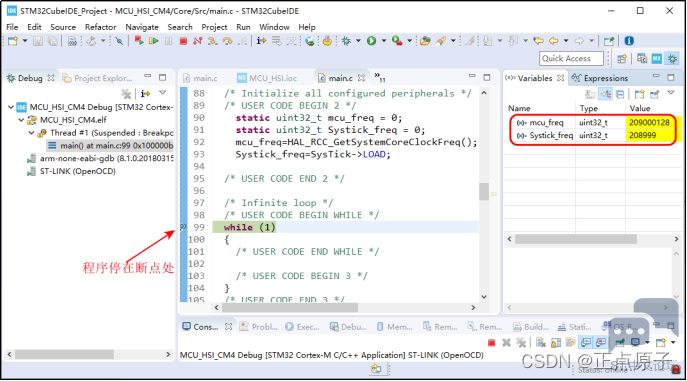687x381 pixels.
Task: Switch to the first main.c editor tab
Action: coord(200,78)
